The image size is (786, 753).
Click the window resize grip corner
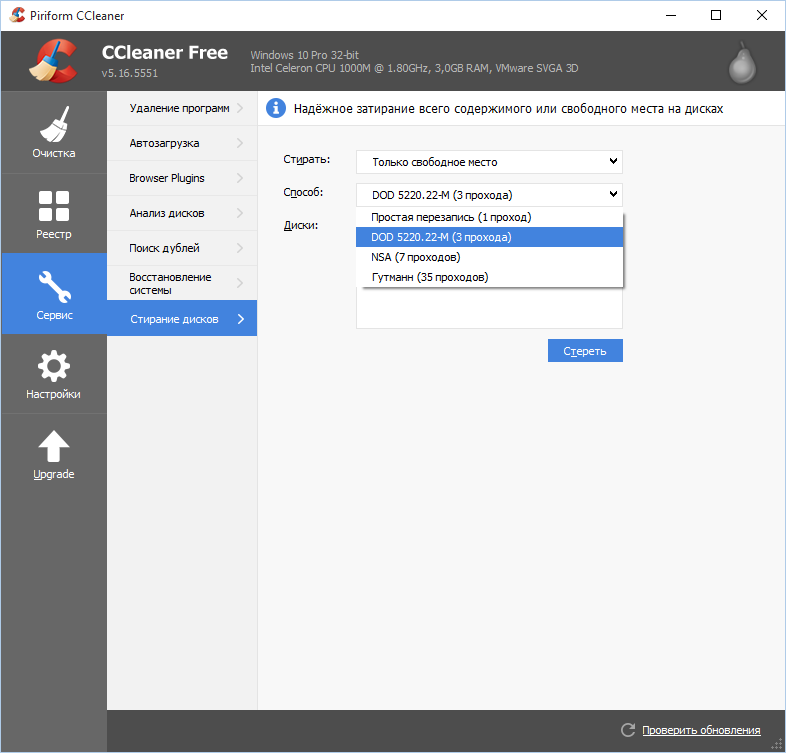pos(777,744)
